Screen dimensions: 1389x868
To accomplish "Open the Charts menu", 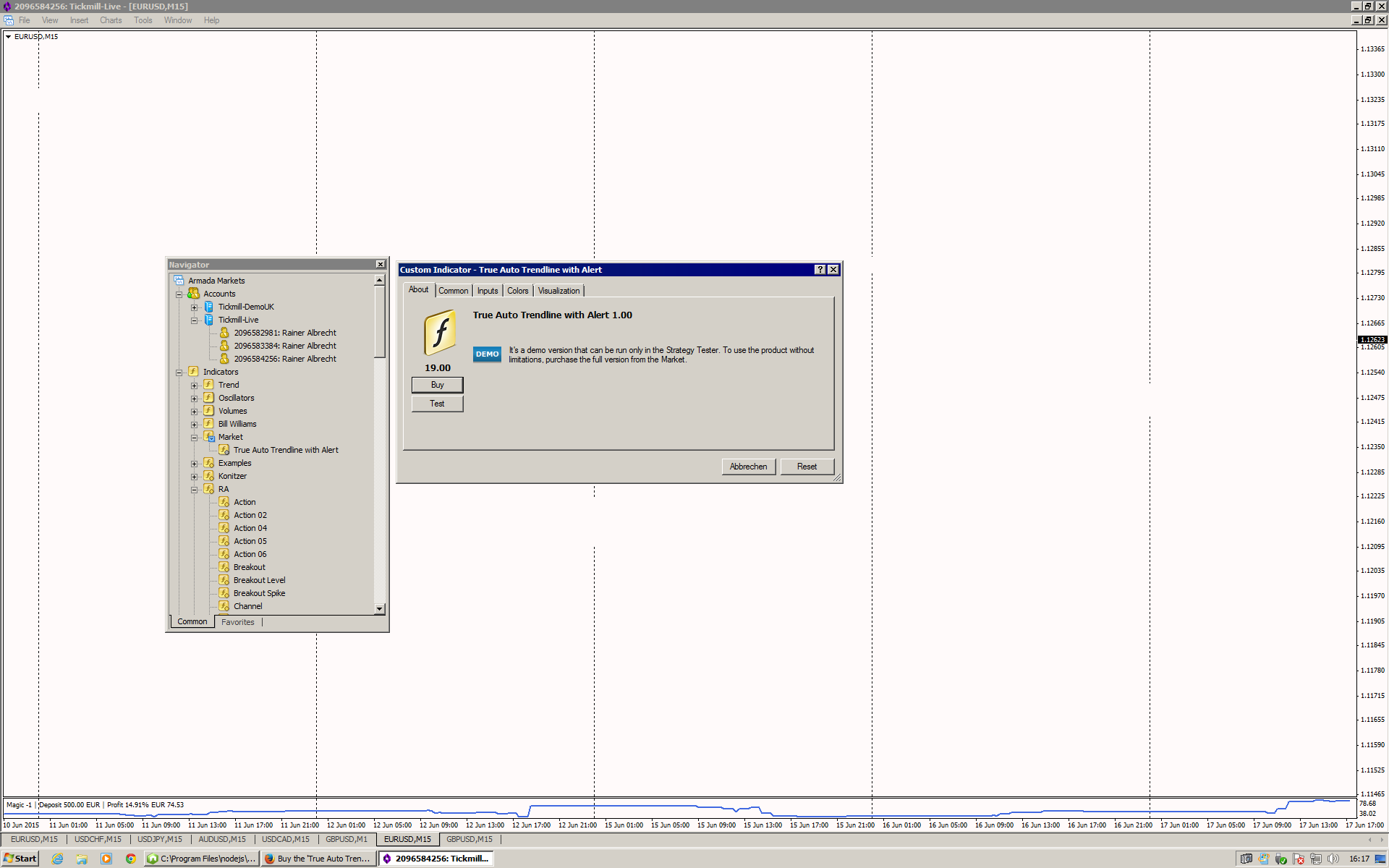I will point(111,20).
